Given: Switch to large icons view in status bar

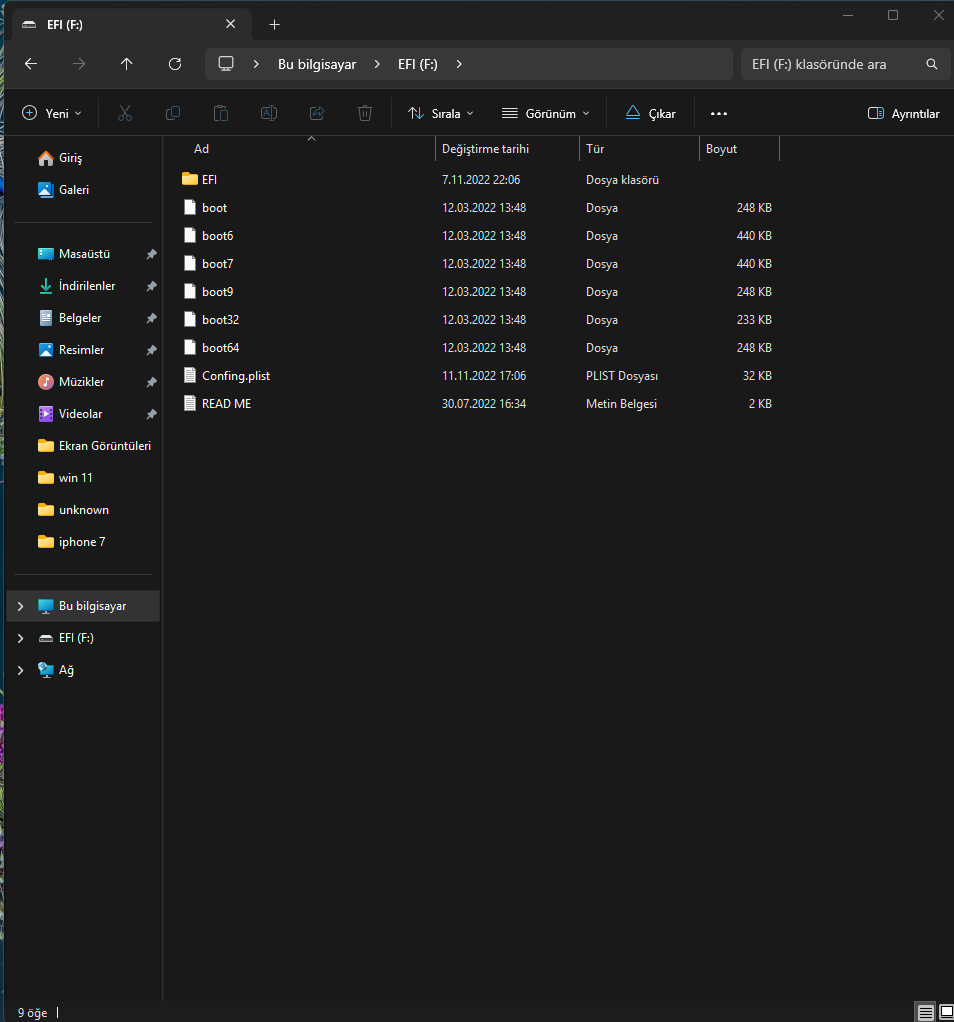Looking at the screenshot, I should 945,1013.
